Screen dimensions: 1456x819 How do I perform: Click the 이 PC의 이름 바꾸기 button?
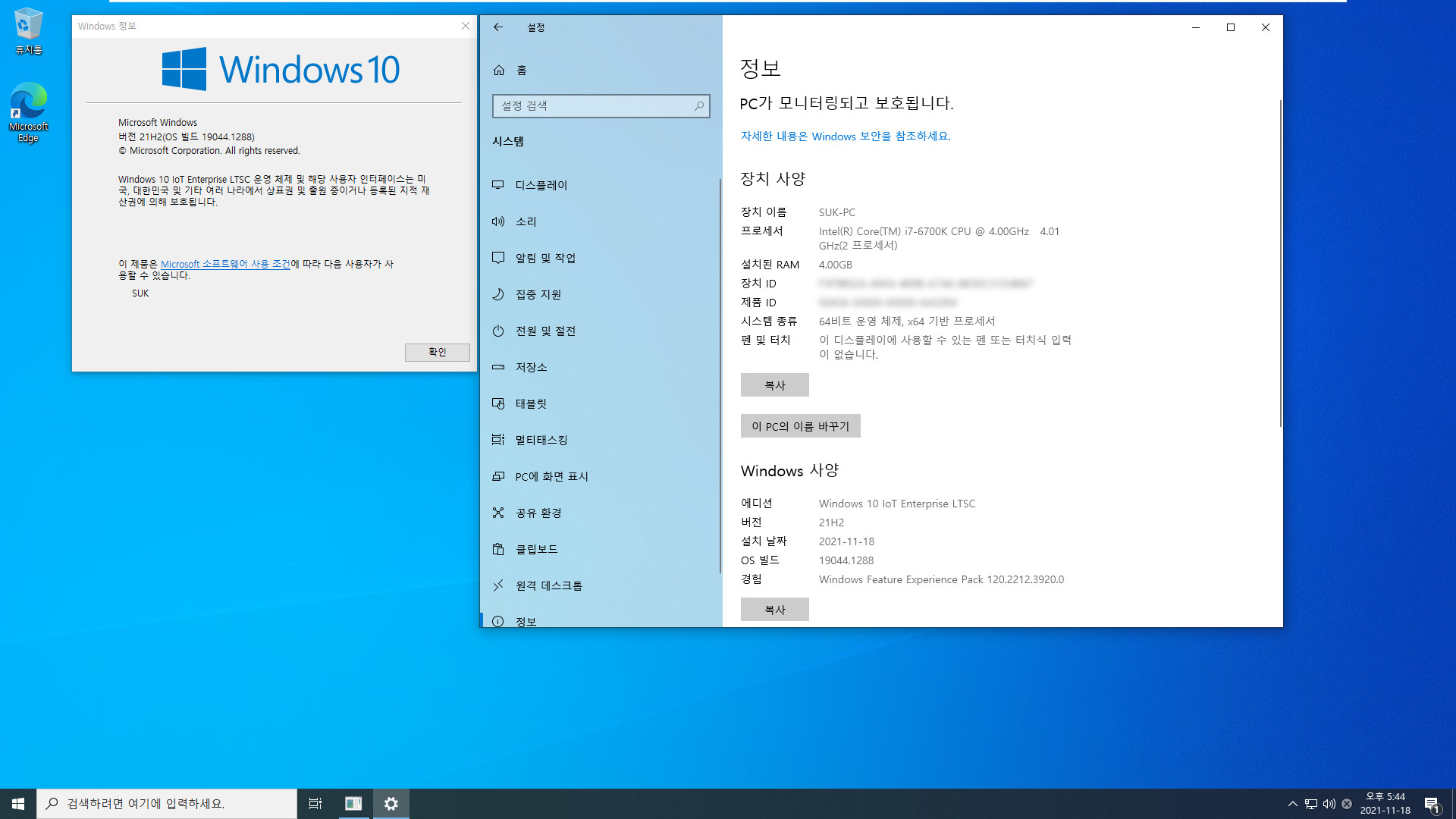[800, 425]
